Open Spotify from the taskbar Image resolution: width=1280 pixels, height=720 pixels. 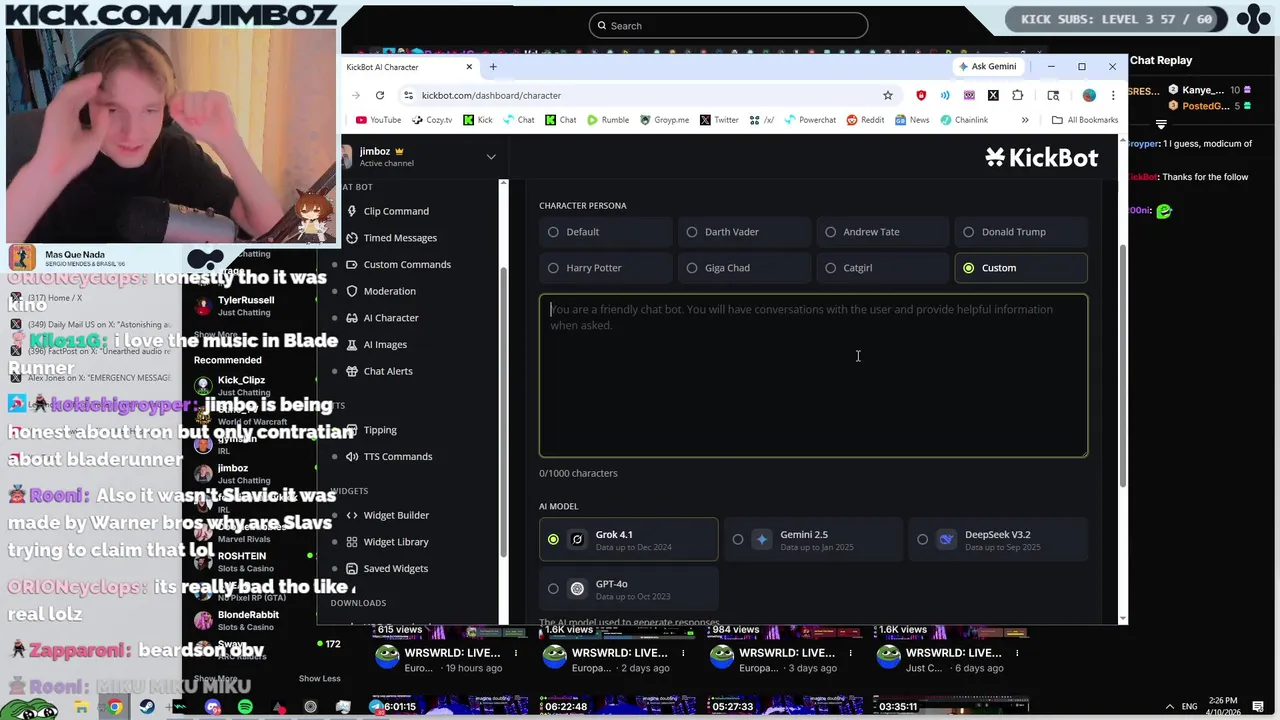pos(245,707)
